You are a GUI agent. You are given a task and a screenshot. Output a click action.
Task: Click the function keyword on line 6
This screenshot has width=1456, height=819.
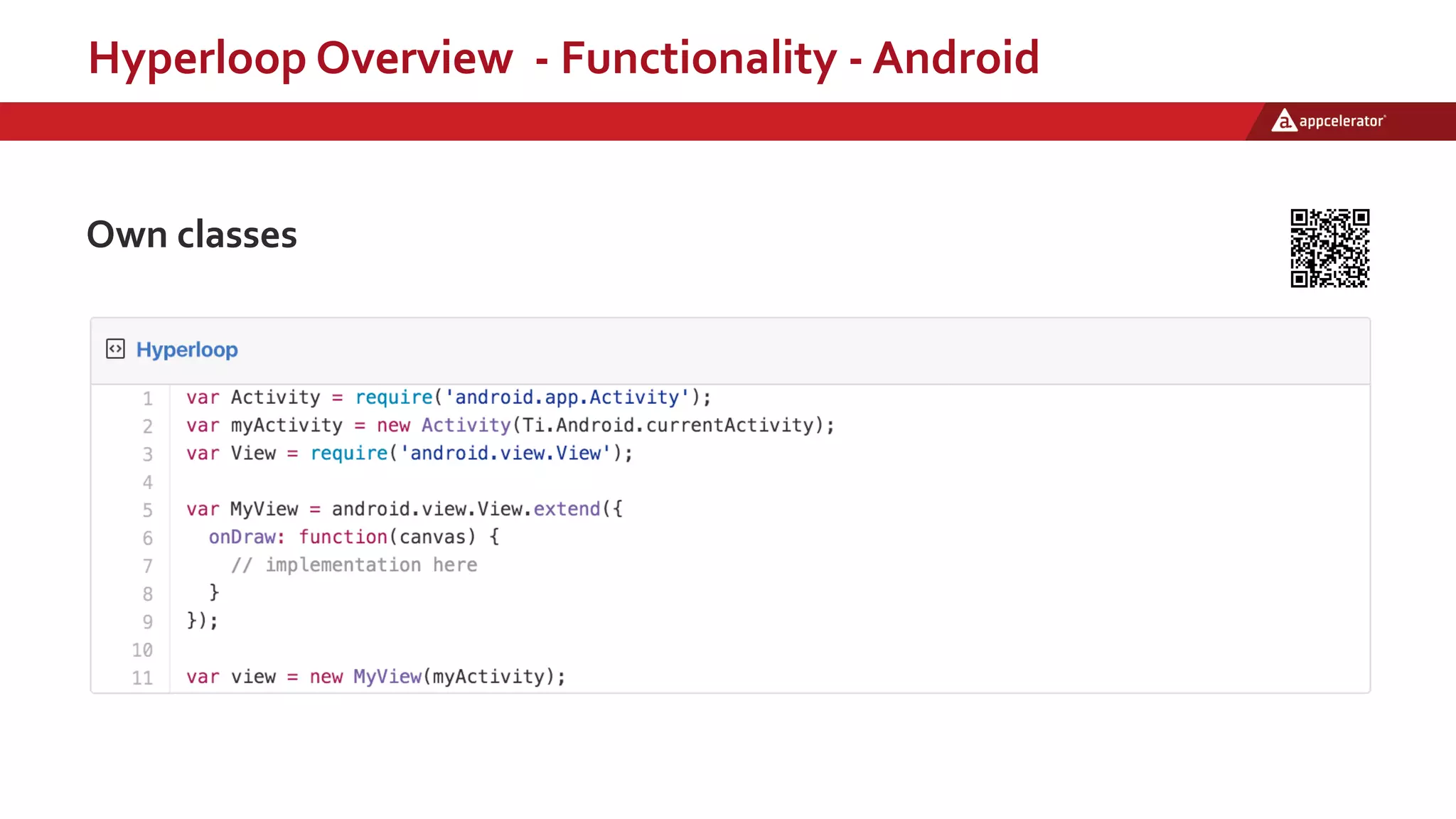[x=343, y=537]
